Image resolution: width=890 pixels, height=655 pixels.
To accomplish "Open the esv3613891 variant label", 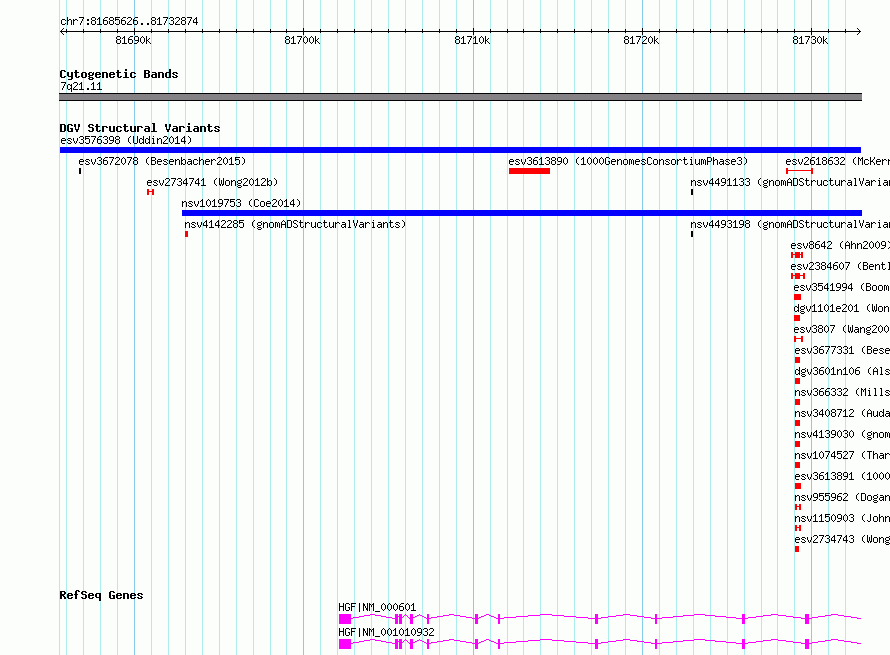I will (x=842, y=476).
